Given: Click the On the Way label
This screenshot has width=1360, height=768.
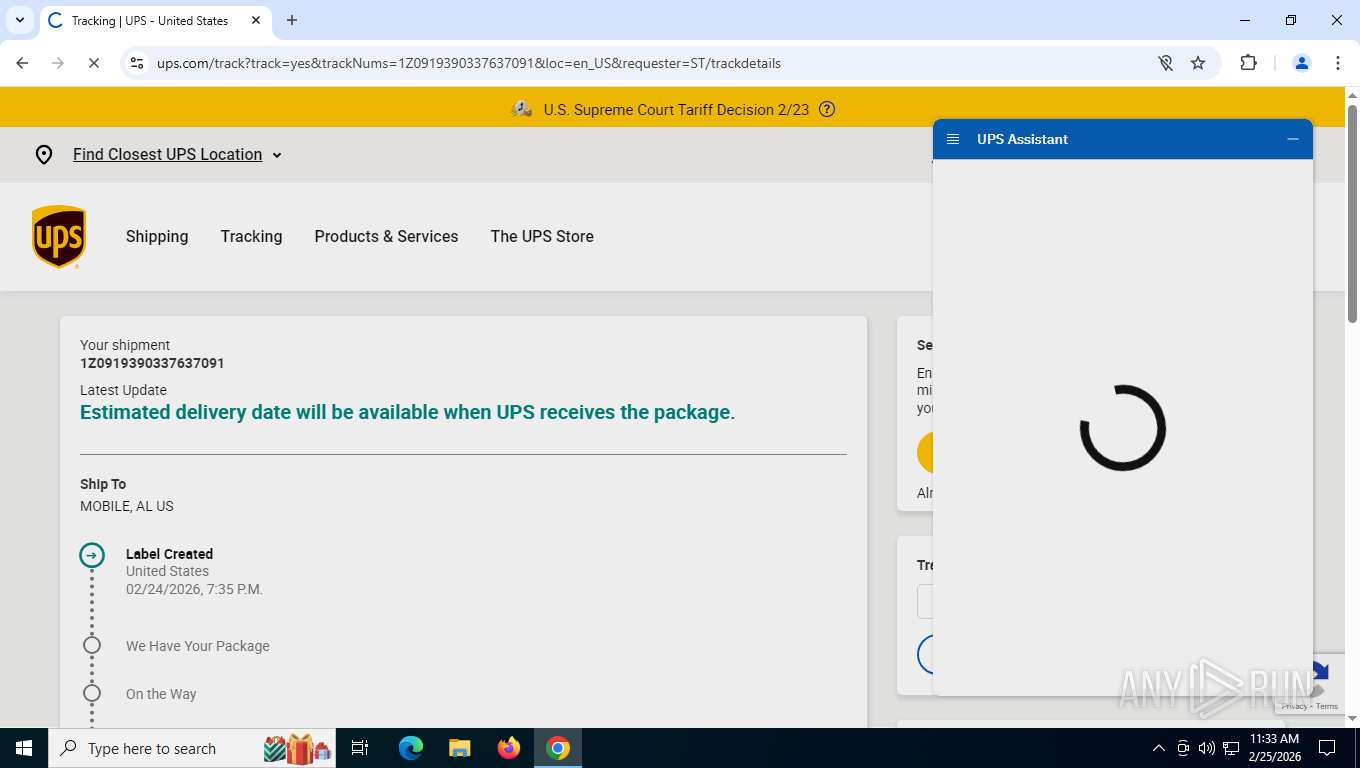Looking at the screenshot, I should [161, 694].
